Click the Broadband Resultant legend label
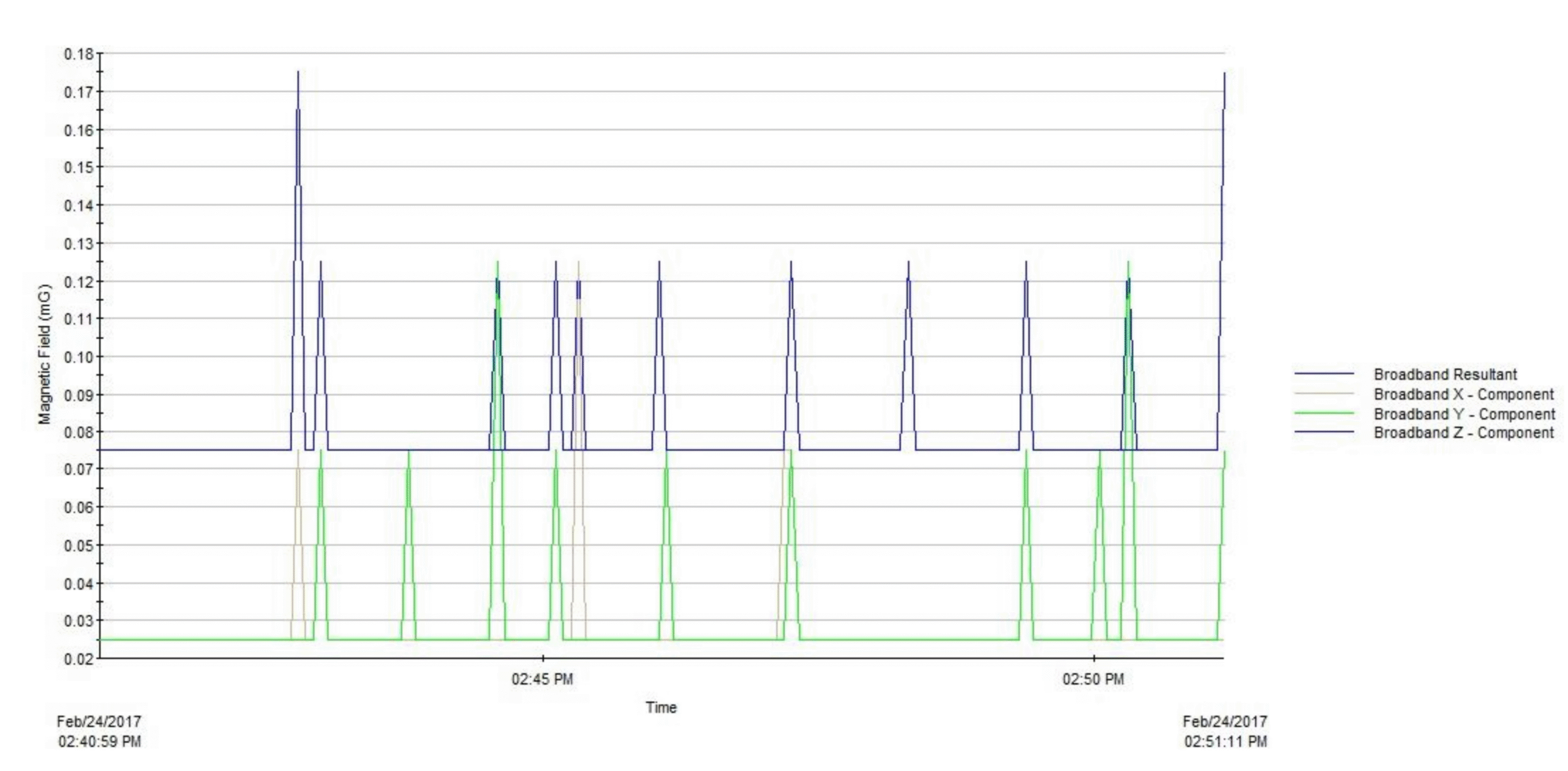 pos(1444,374)
